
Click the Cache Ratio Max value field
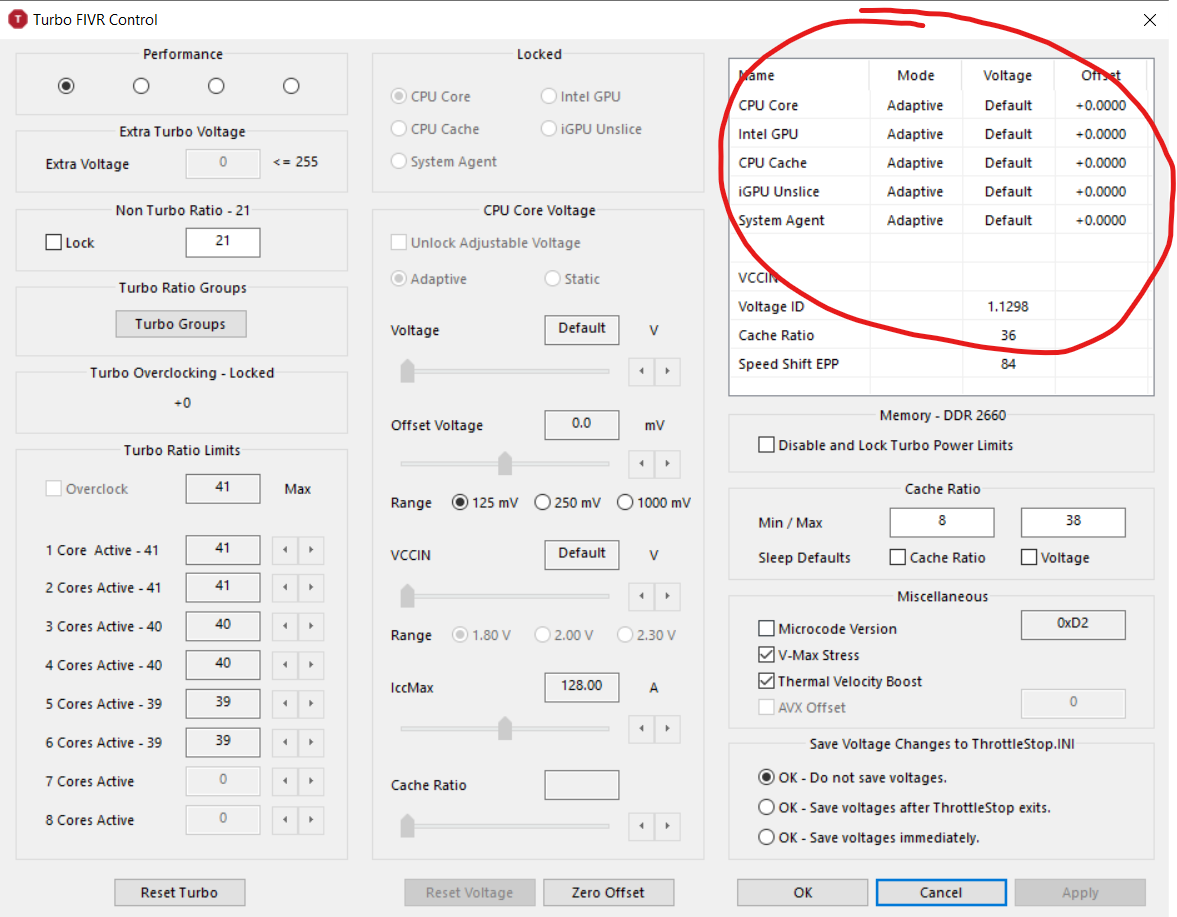pos(1073,522)
